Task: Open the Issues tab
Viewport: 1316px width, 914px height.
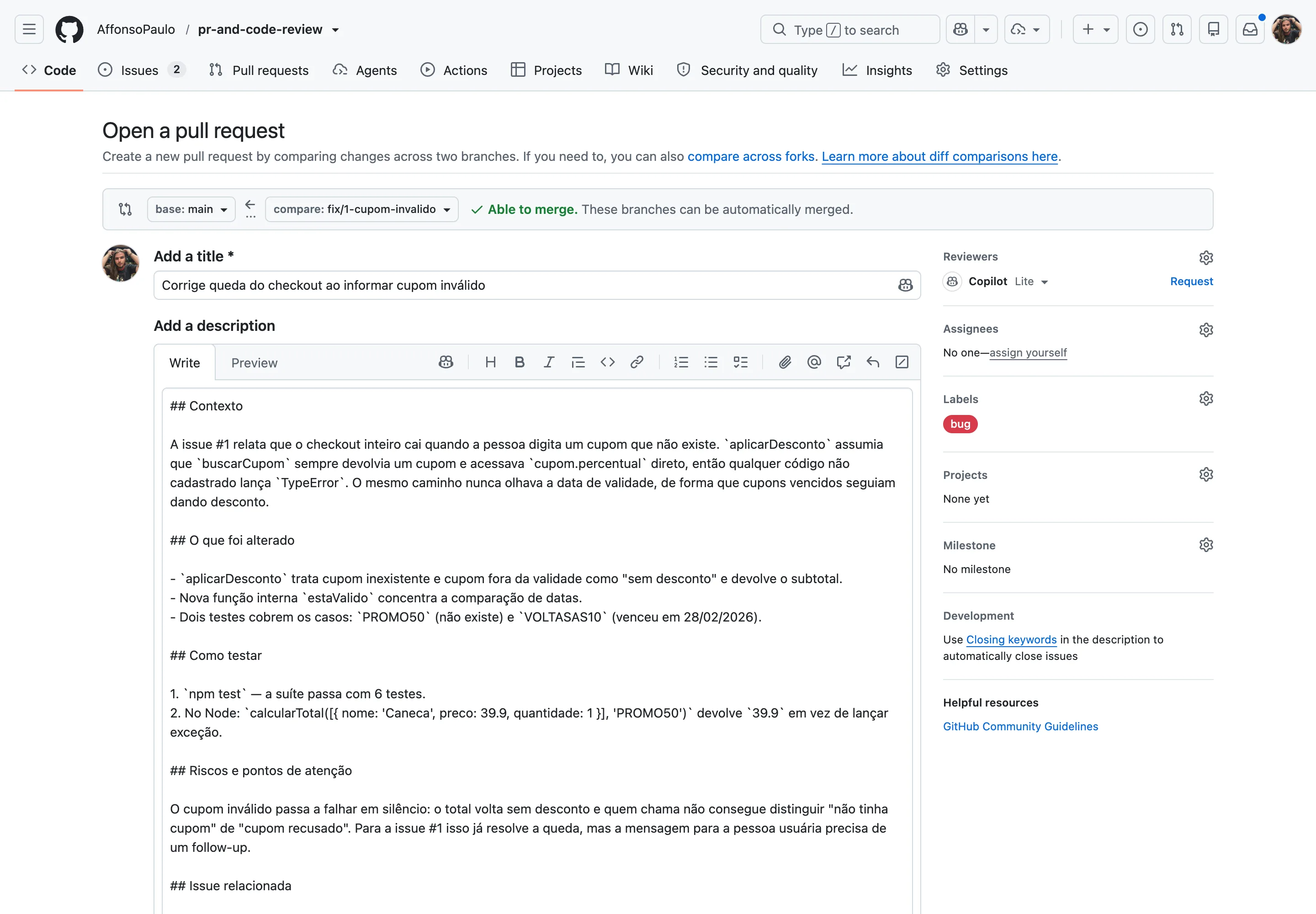Action: pyautogui.click(x=142, y=70)
